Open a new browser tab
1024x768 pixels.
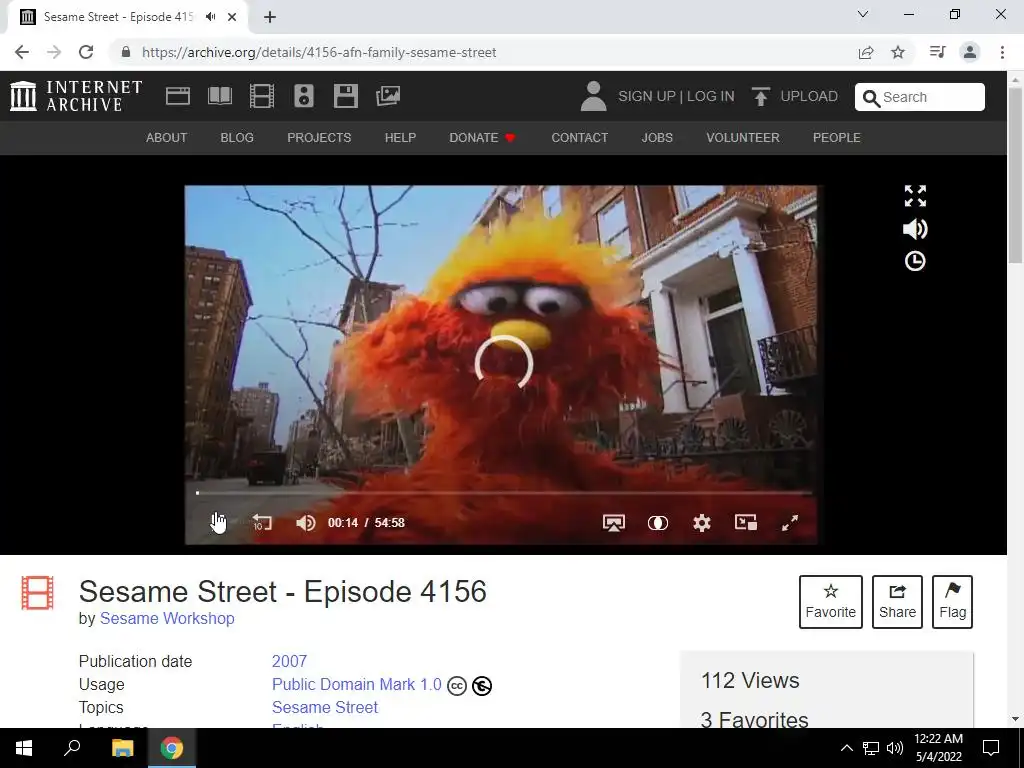[x=270, y=17]
